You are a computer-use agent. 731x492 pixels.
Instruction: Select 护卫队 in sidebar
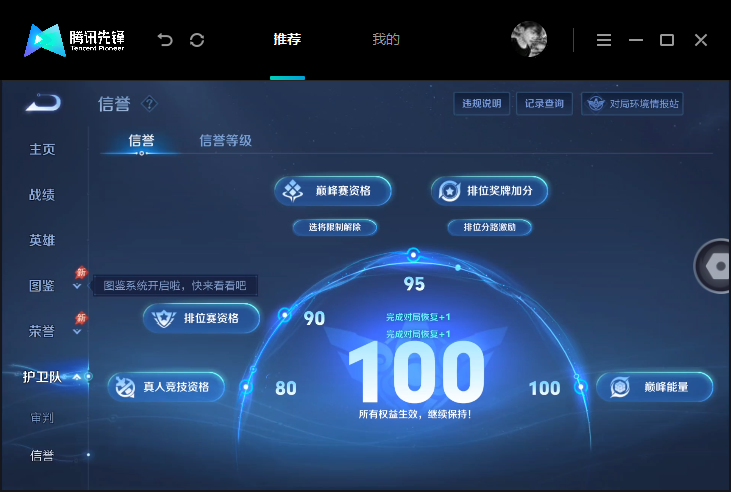point(42,377)
